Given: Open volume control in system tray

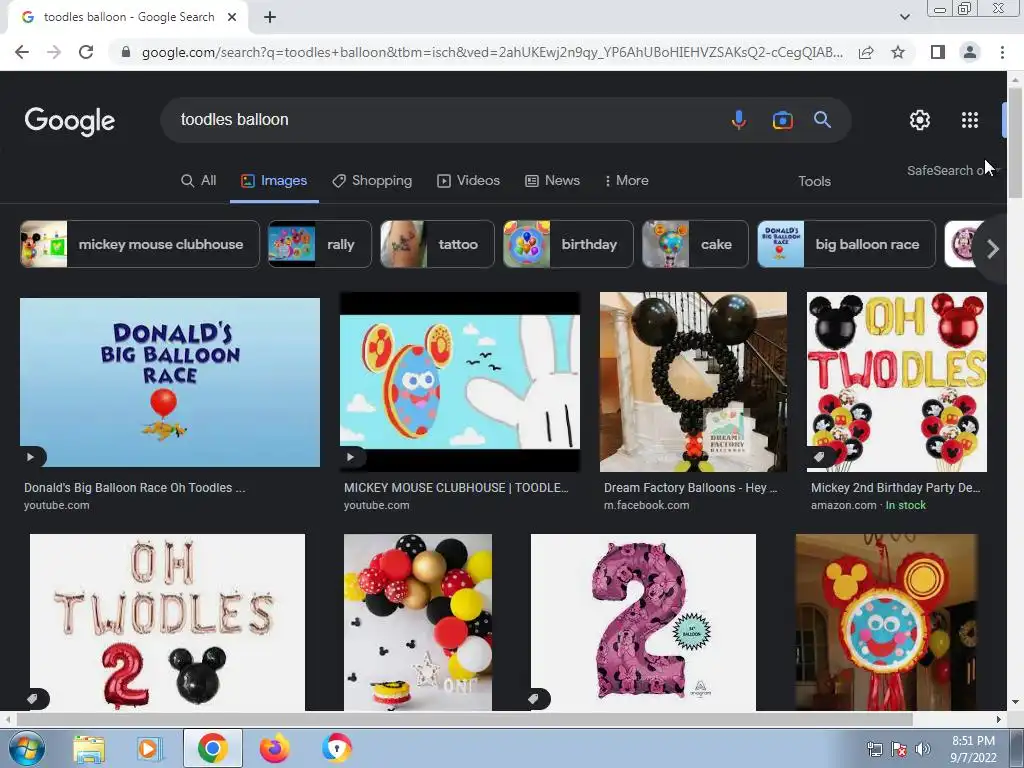Looking at the screenshot, I should click(922, 749).
